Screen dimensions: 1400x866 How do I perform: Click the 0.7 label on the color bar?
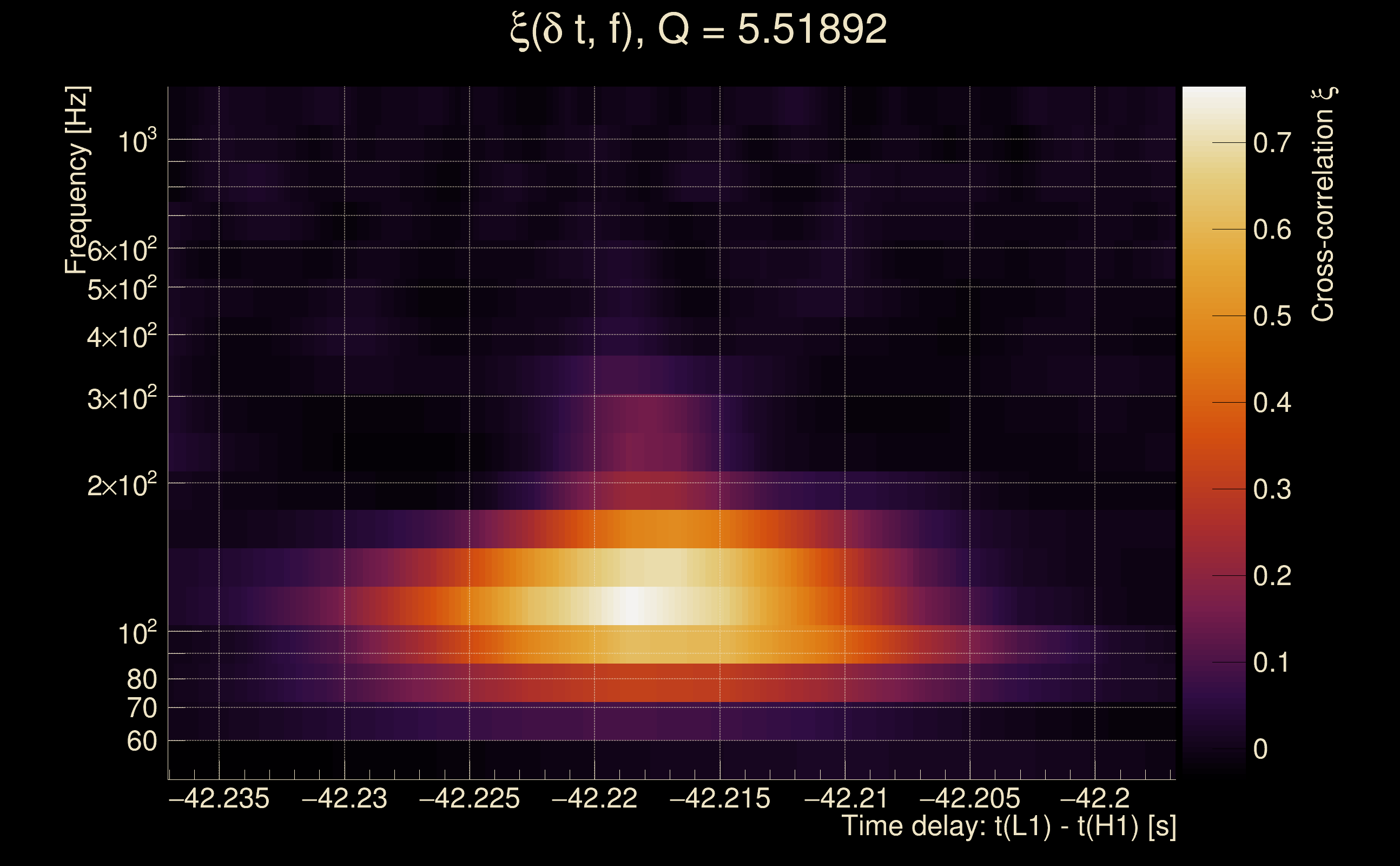[x=1272, y=142]
